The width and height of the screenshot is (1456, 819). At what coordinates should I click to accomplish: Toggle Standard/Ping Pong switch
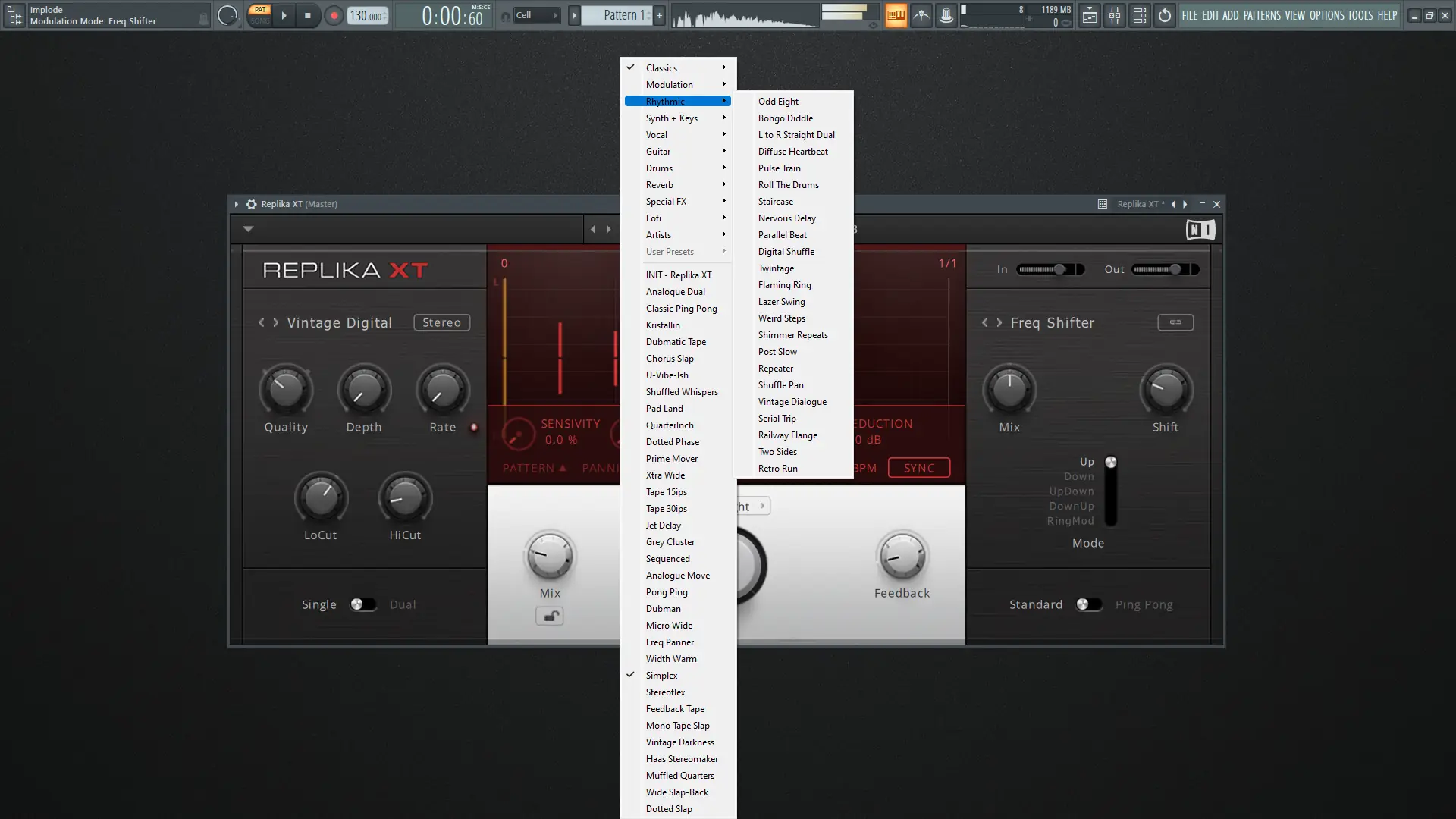(1088, 604)
